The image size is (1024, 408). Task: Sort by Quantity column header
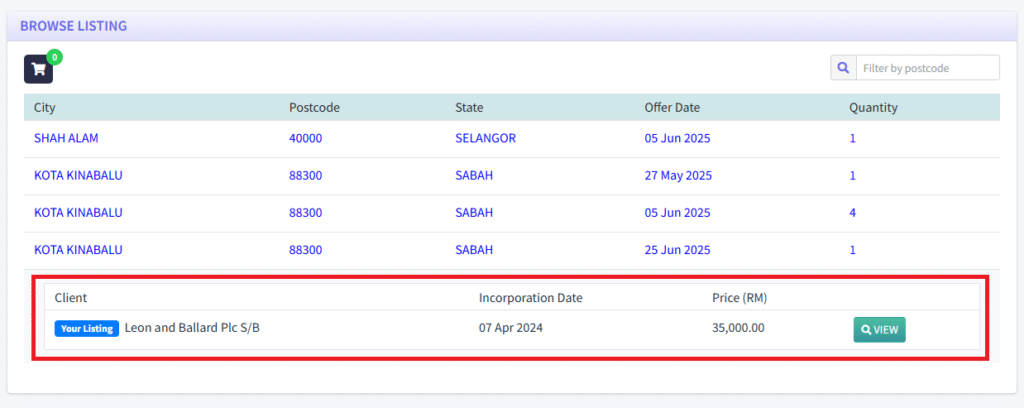pos(873,107)
